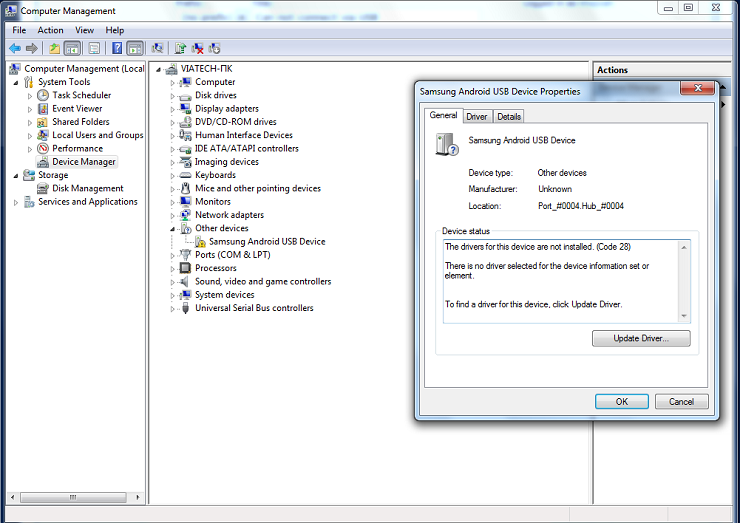740x523 pixels.
Task: Open the File menu
Action: point(19,30)
